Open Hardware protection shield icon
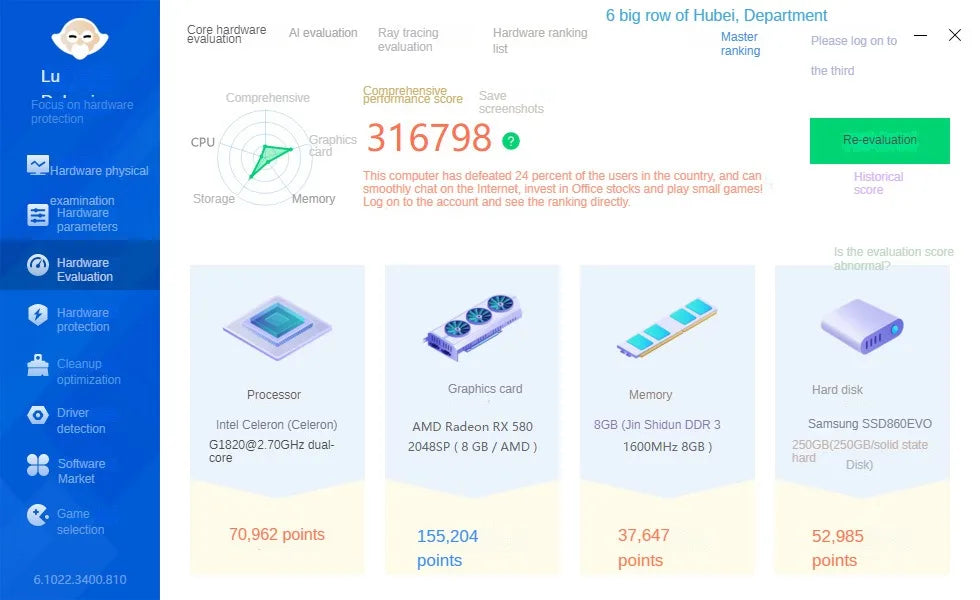Image resolution: width=980 pixels, height=600 pixels. click(x=38, y=314)
